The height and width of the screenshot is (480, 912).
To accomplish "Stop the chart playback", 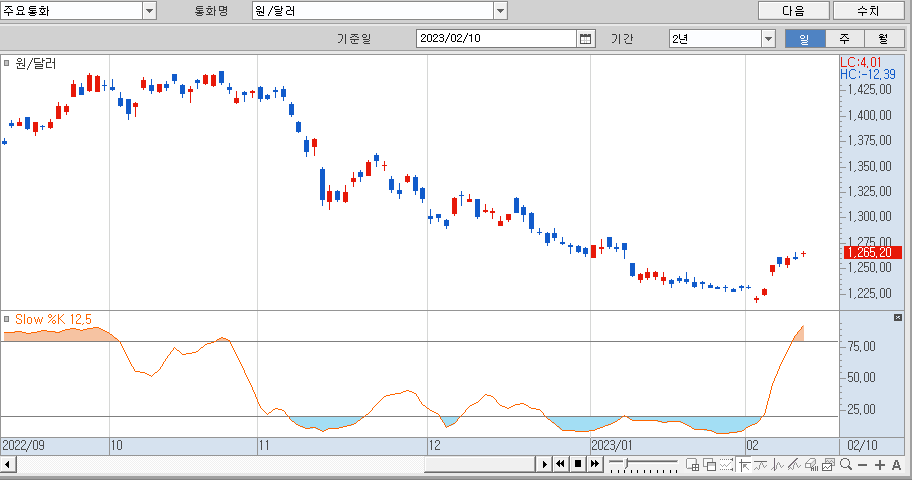I will pos(578,464).
